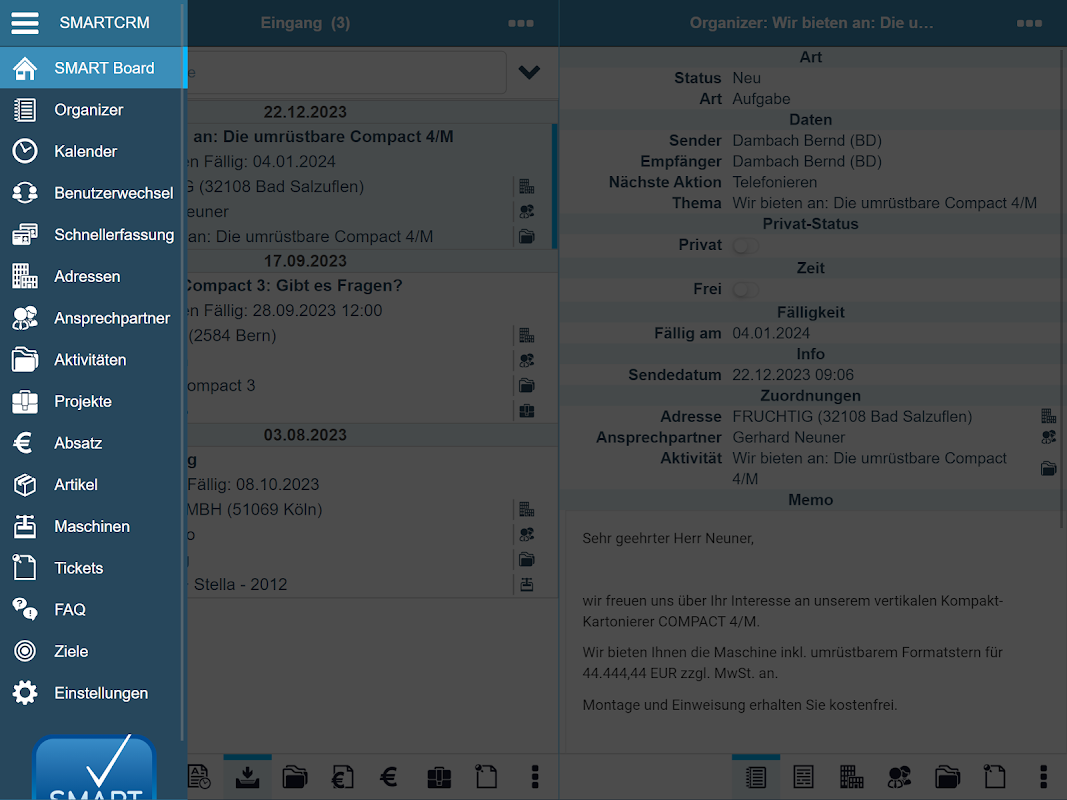The image size is (1067, 800).
Task: Click the Status value Neu
Action: click(746, 78)
